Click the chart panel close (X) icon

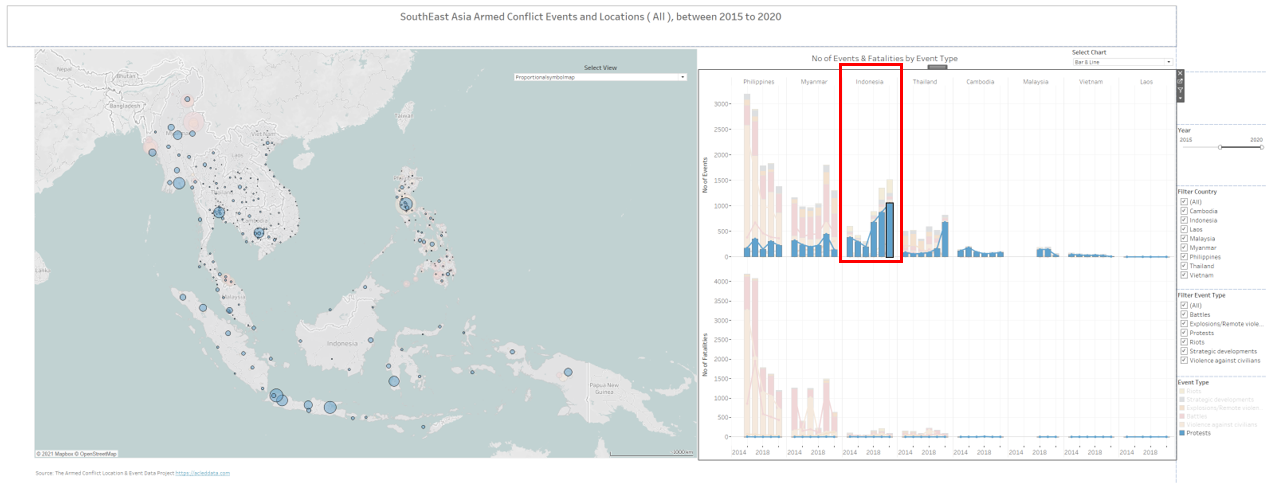tap(1180, 73)
